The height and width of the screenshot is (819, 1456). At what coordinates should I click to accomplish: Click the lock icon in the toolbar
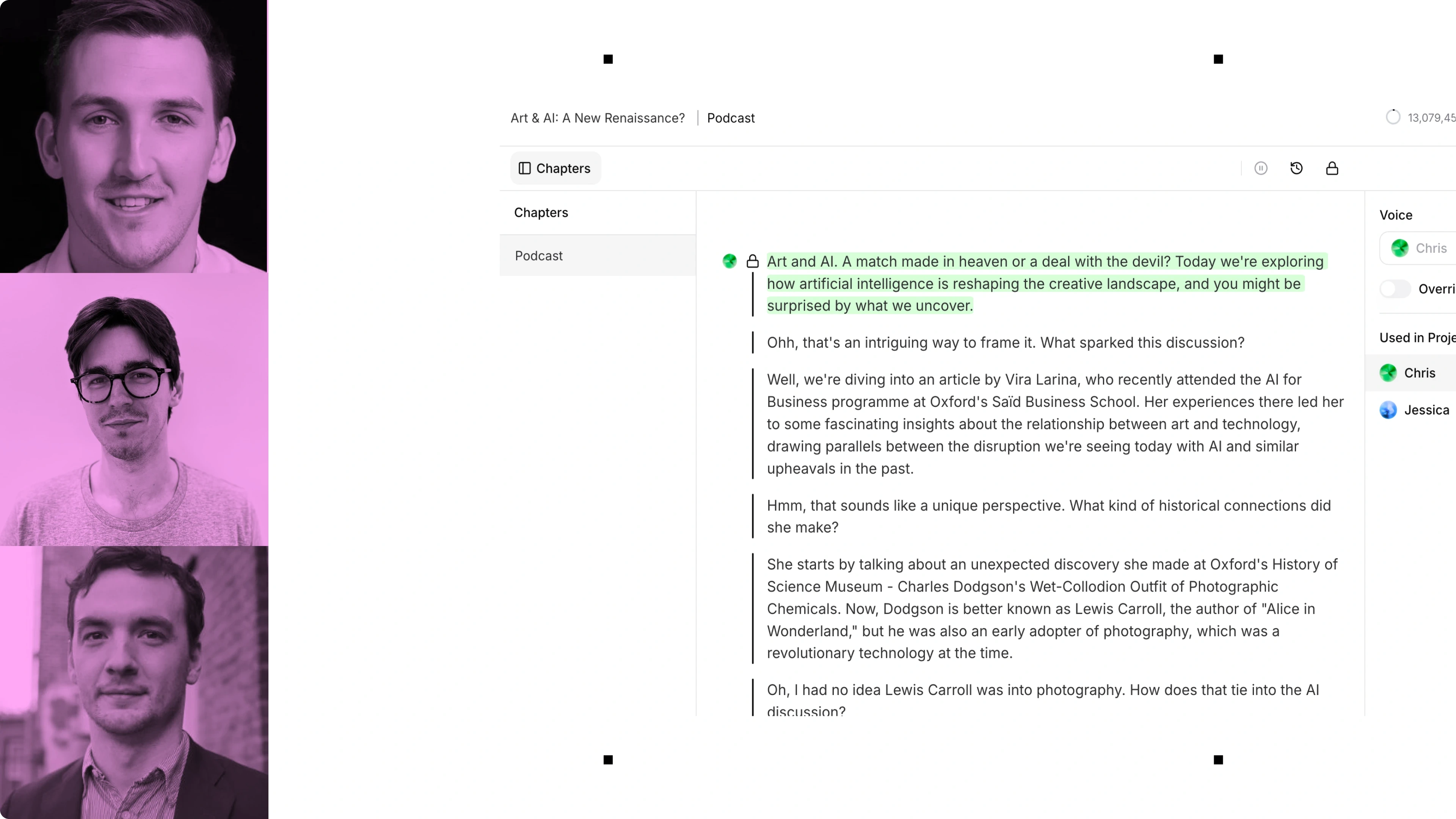(x=1332, y=168)
